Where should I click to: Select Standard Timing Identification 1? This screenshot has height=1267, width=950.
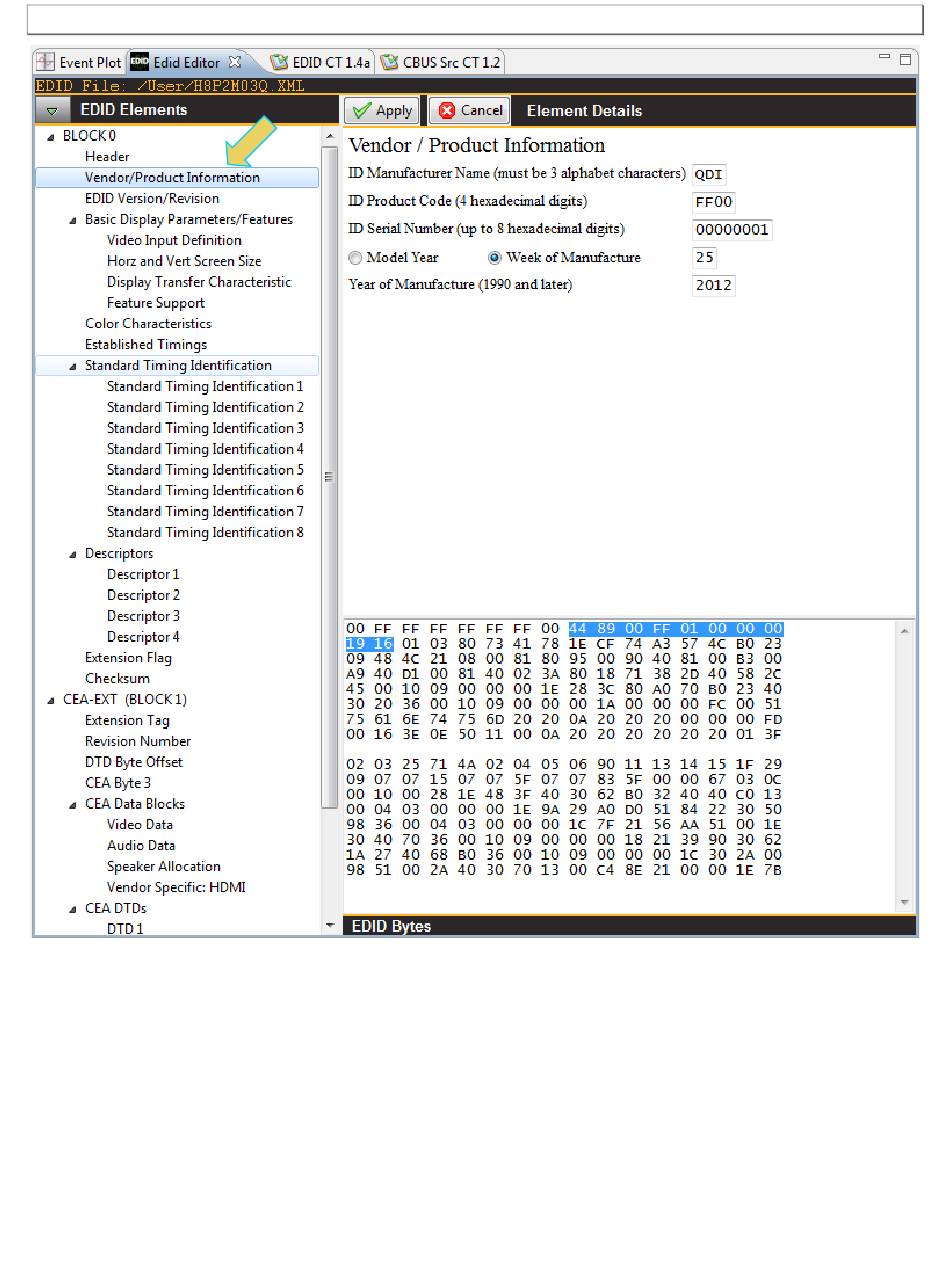pyautogui.click(x=205, y=386)
